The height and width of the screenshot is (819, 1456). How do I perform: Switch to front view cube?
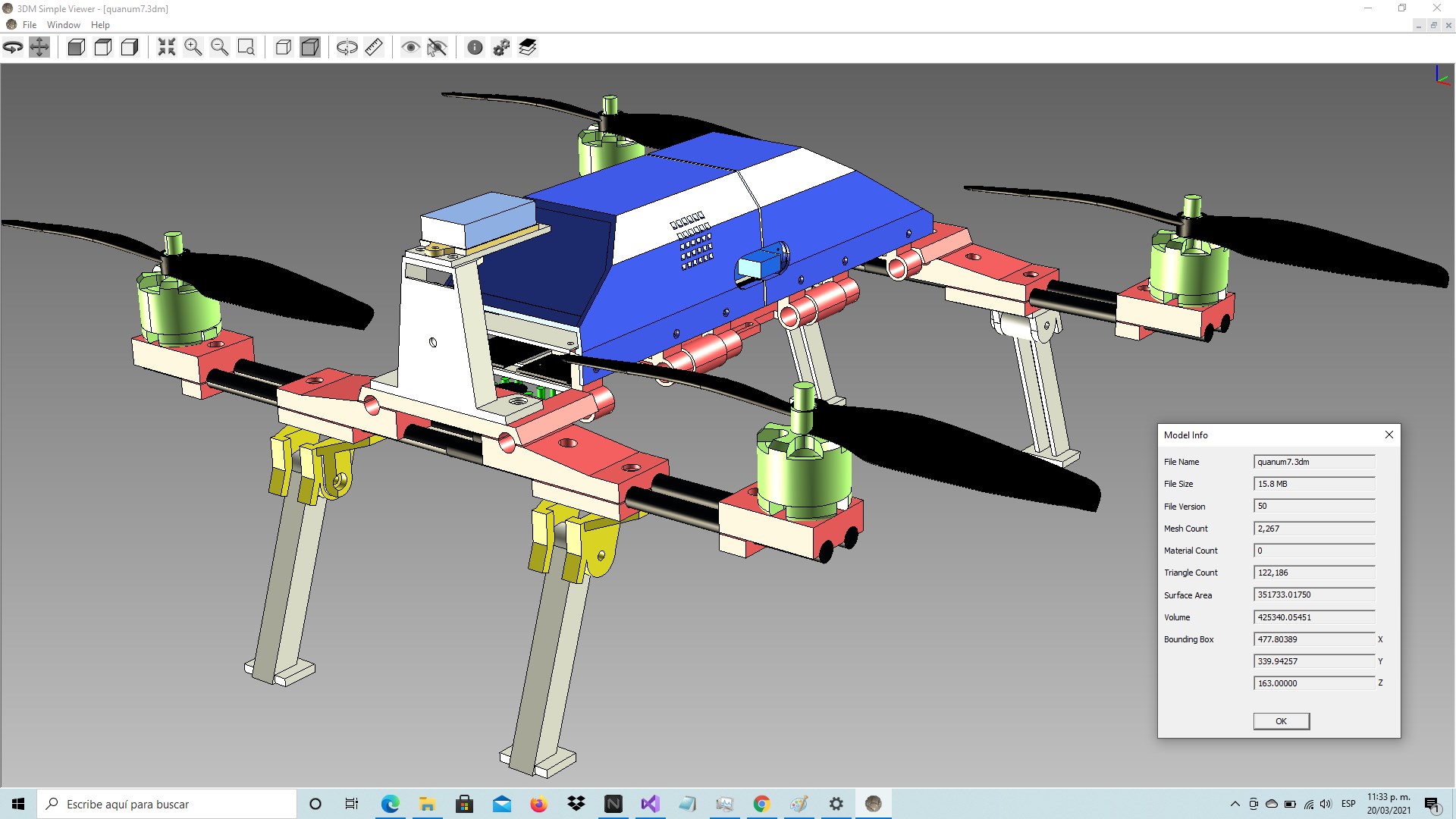pos(76,48)
